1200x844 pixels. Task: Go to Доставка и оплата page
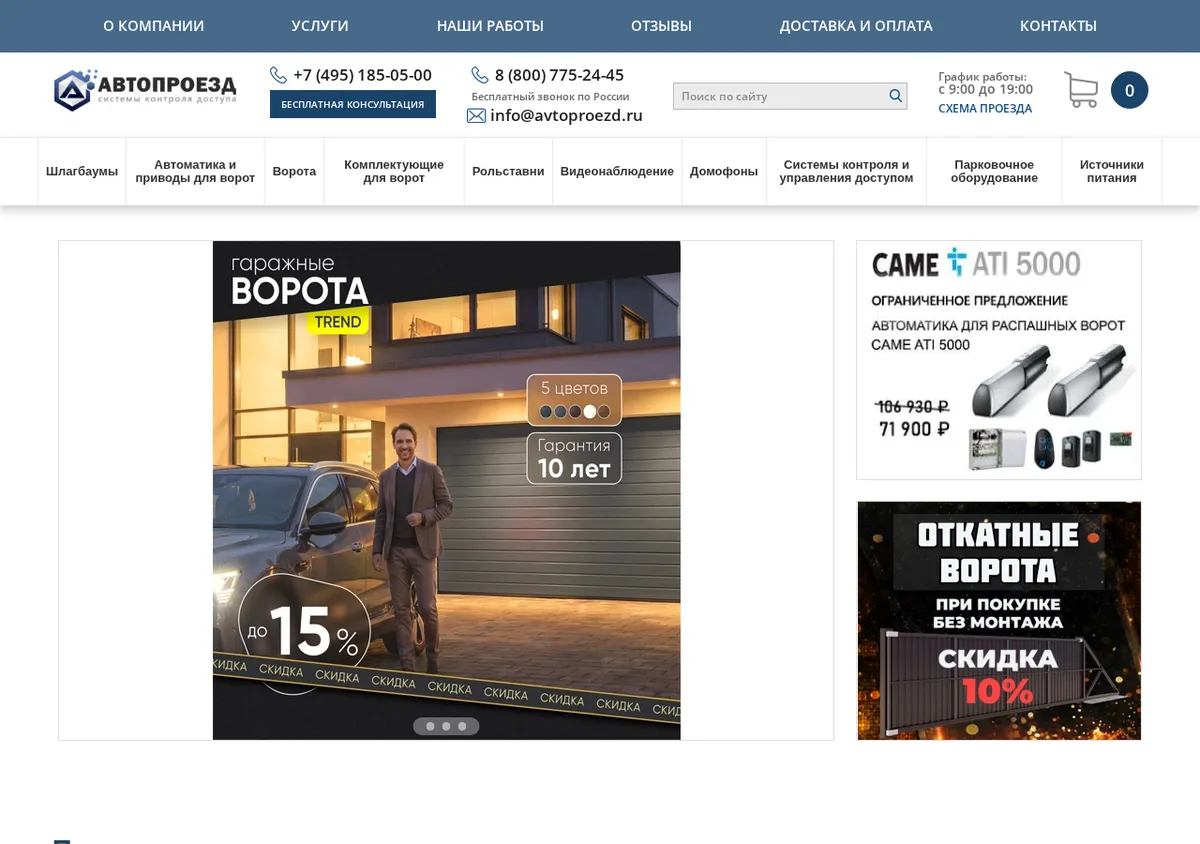pyautogui.click(x=856, y=26)
